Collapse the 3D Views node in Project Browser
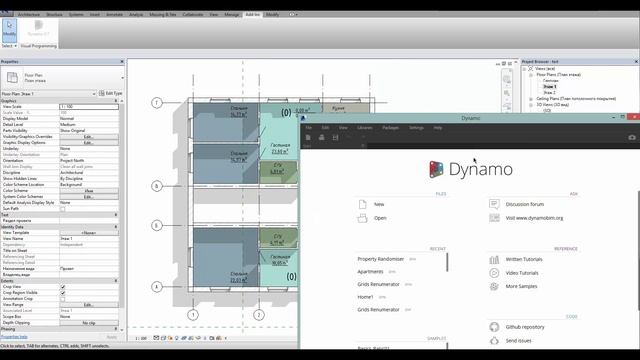The image size is (640, 360). click(531, 105)
